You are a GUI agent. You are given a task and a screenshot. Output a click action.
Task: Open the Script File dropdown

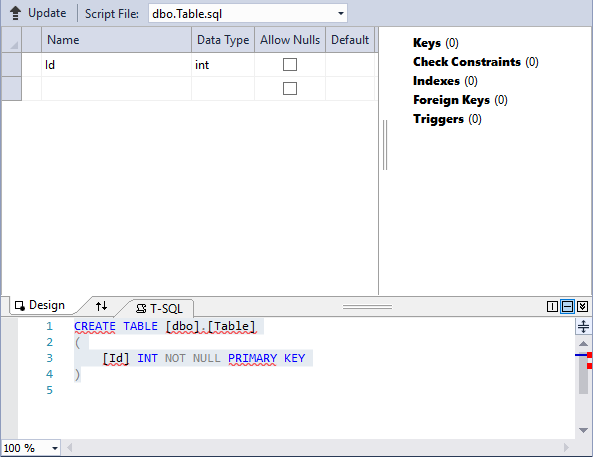click(x=341, y=14)
